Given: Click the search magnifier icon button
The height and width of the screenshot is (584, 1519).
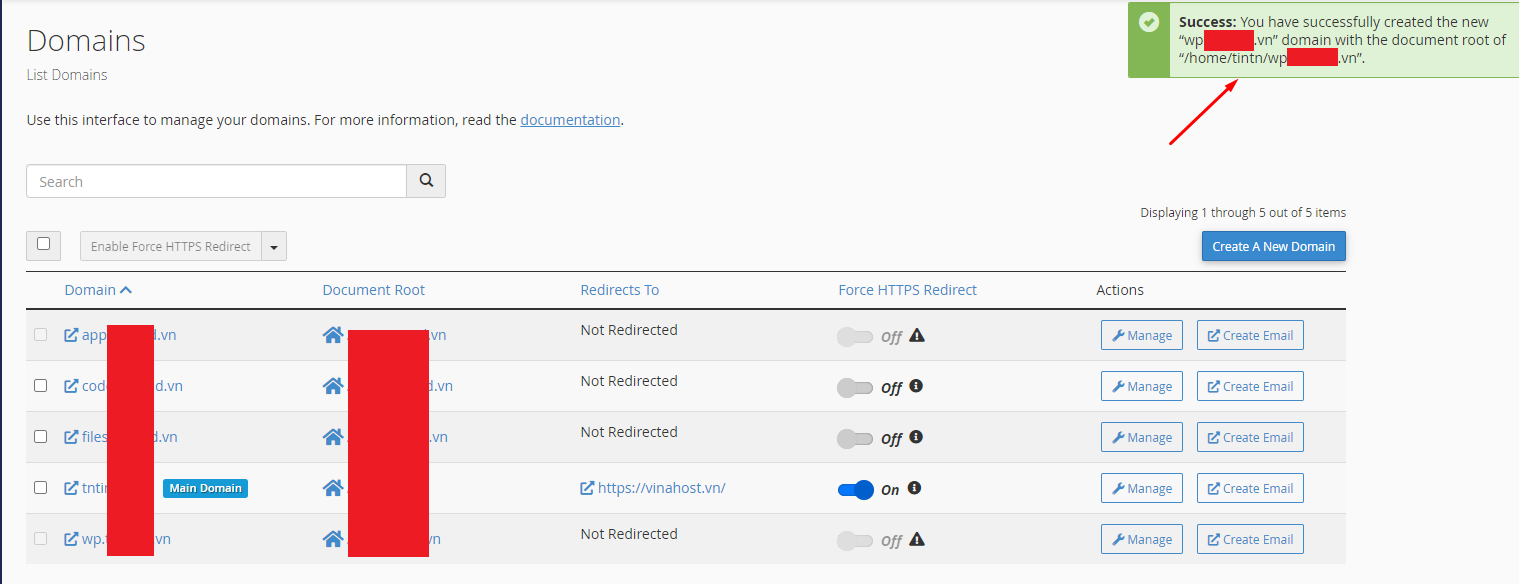Looking at the screenshot, I should point(426,181).
